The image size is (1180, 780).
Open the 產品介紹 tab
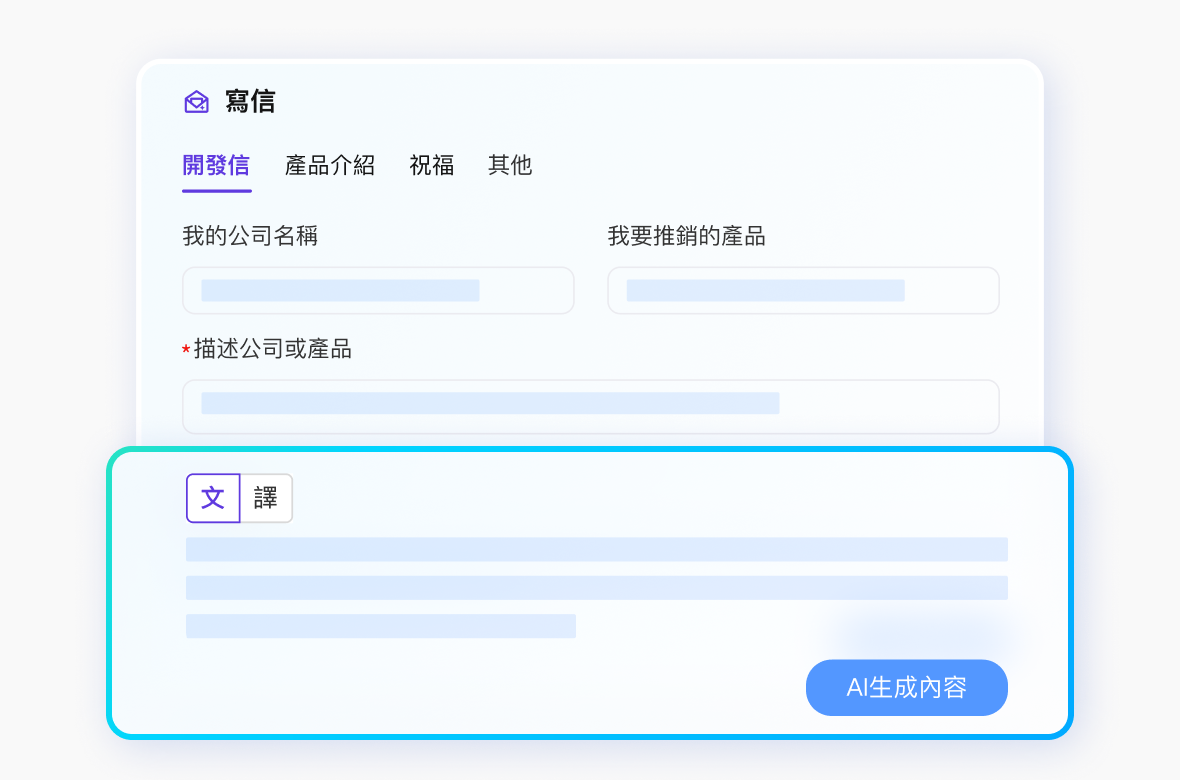coord(331,165)
